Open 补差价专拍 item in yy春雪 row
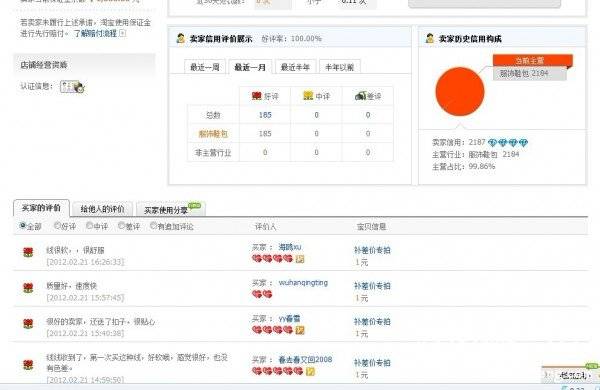This screenshot has height=390, width=600. click(372, 322)
